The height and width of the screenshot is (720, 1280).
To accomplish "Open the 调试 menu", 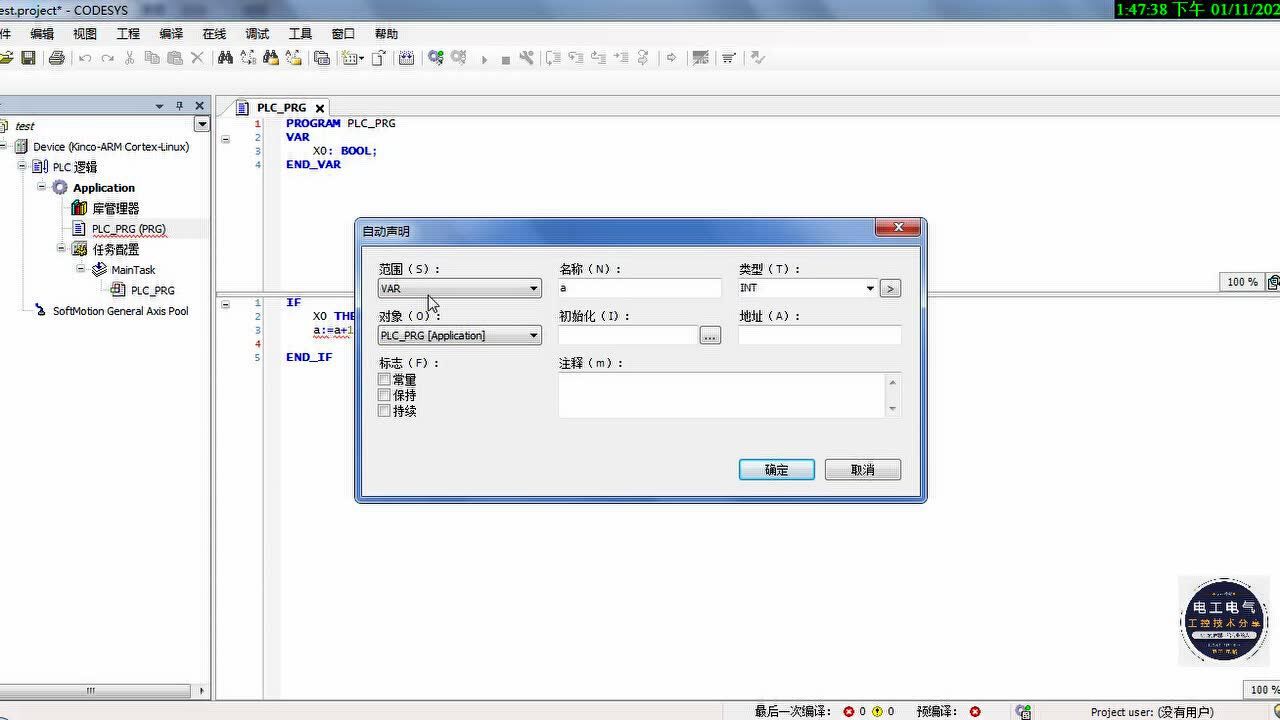I will (256, 33).
